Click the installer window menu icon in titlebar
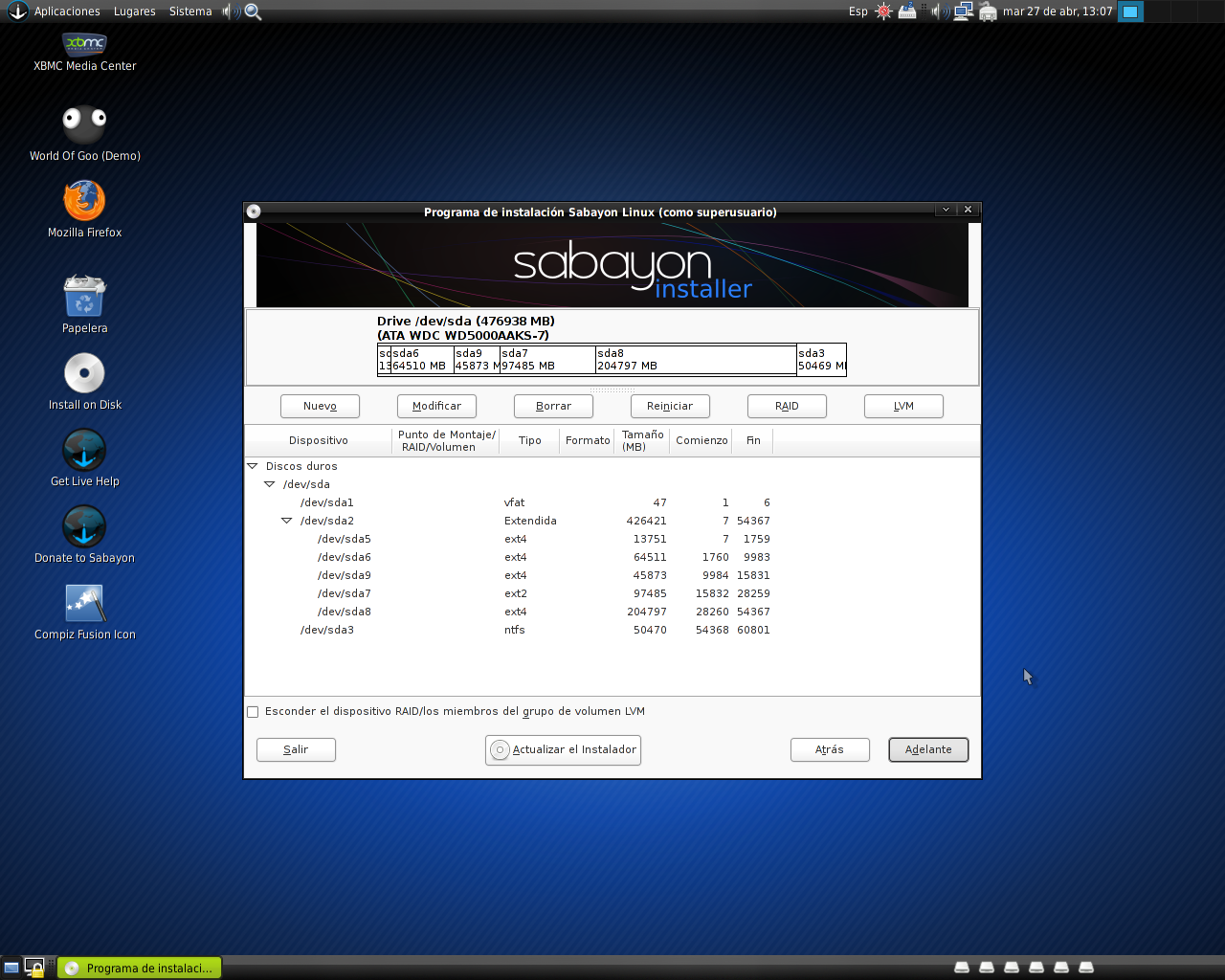The height and width of the screenshot is (980, 1225). click(254, 212)
